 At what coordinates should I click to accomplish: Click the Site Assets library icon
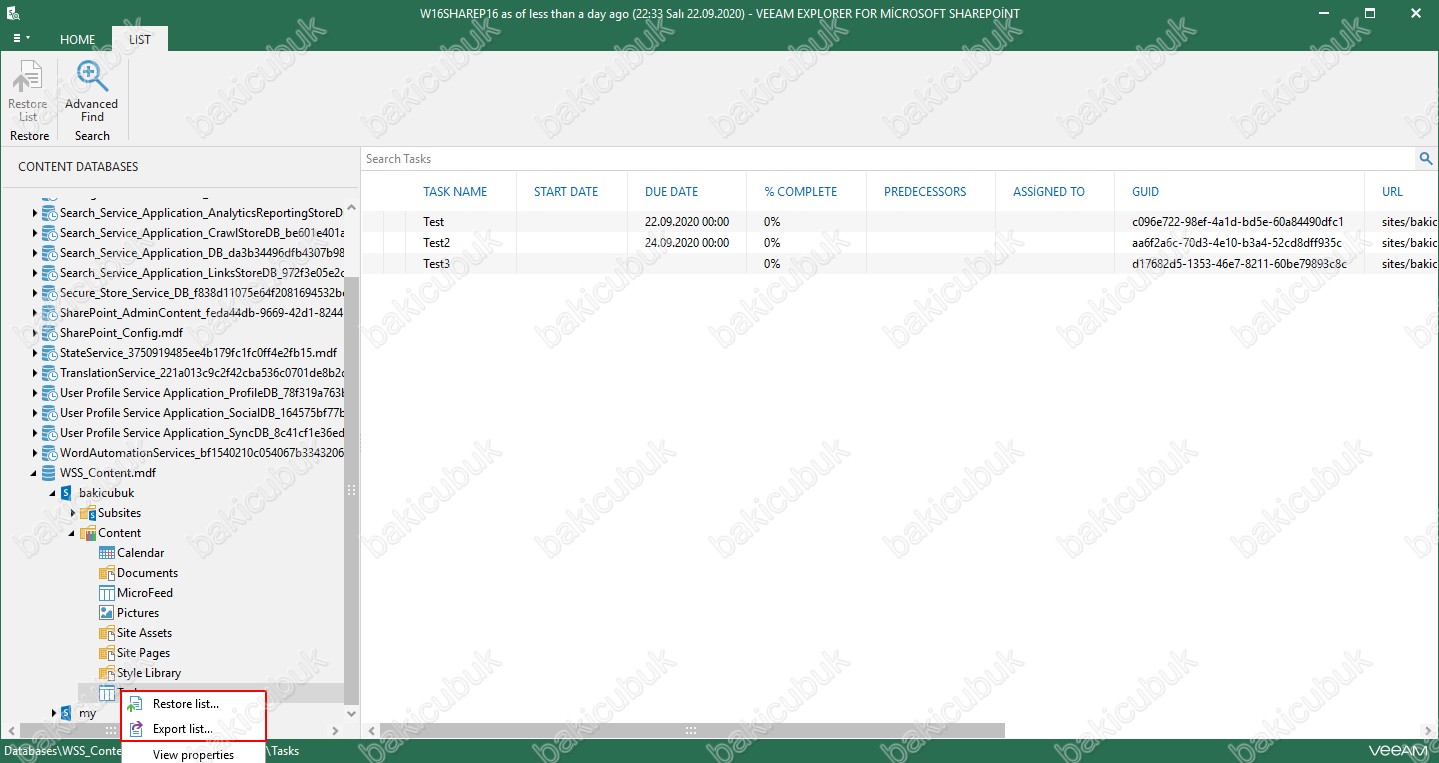click(x=107, y=633)
